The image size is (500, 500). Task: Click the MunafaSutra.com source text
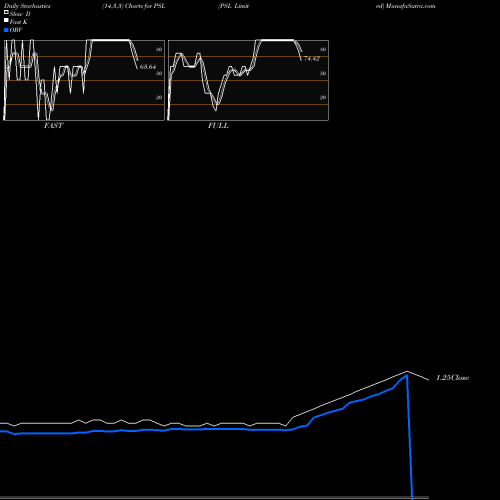(x=410, y=6)
